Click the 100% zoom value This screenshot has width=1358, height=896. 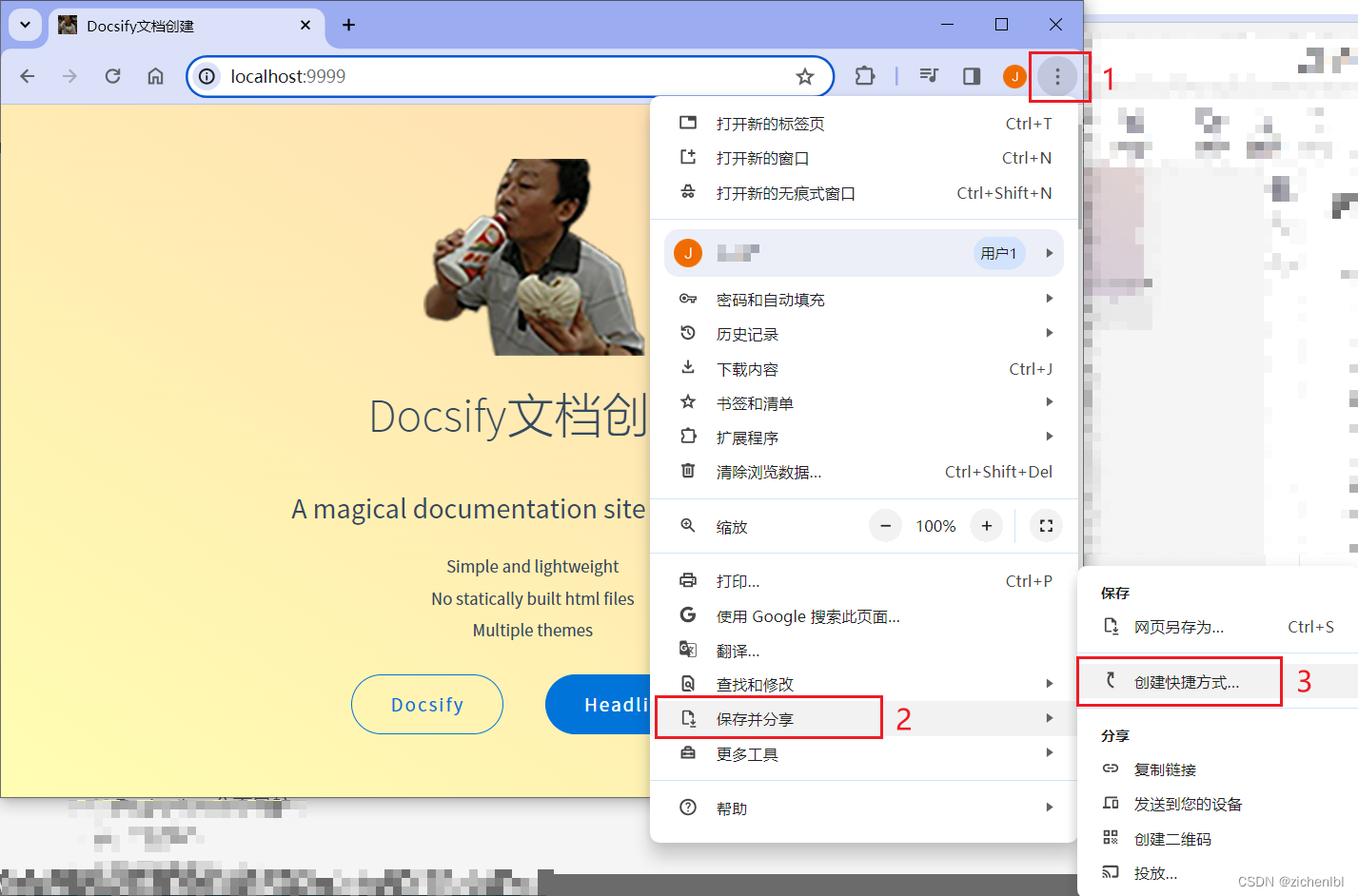click(935, 526)
